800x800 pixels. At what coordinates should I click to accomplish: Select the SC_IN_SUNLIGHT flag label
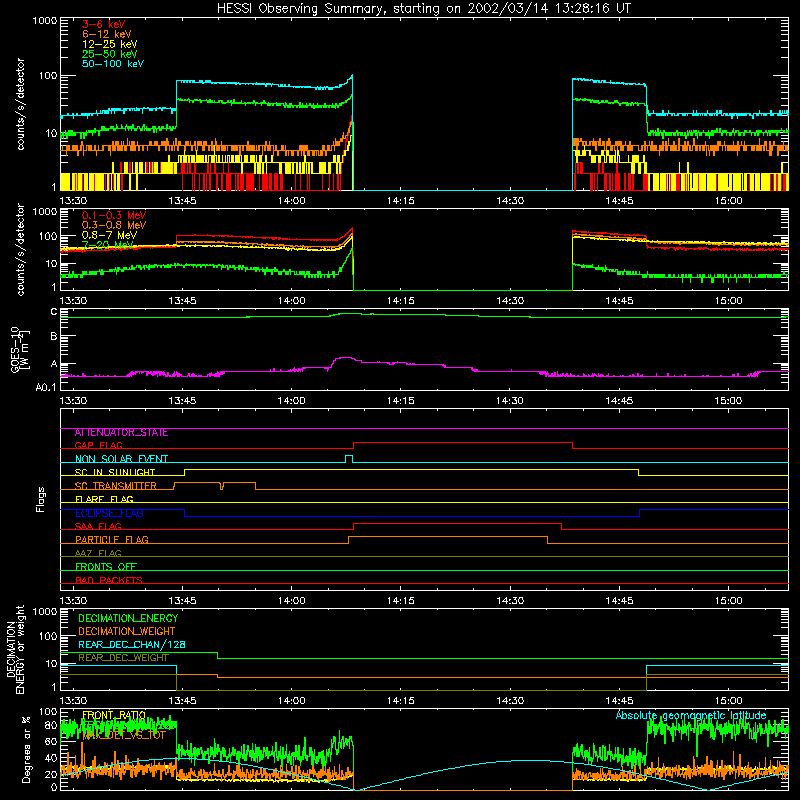coord(115,472)
